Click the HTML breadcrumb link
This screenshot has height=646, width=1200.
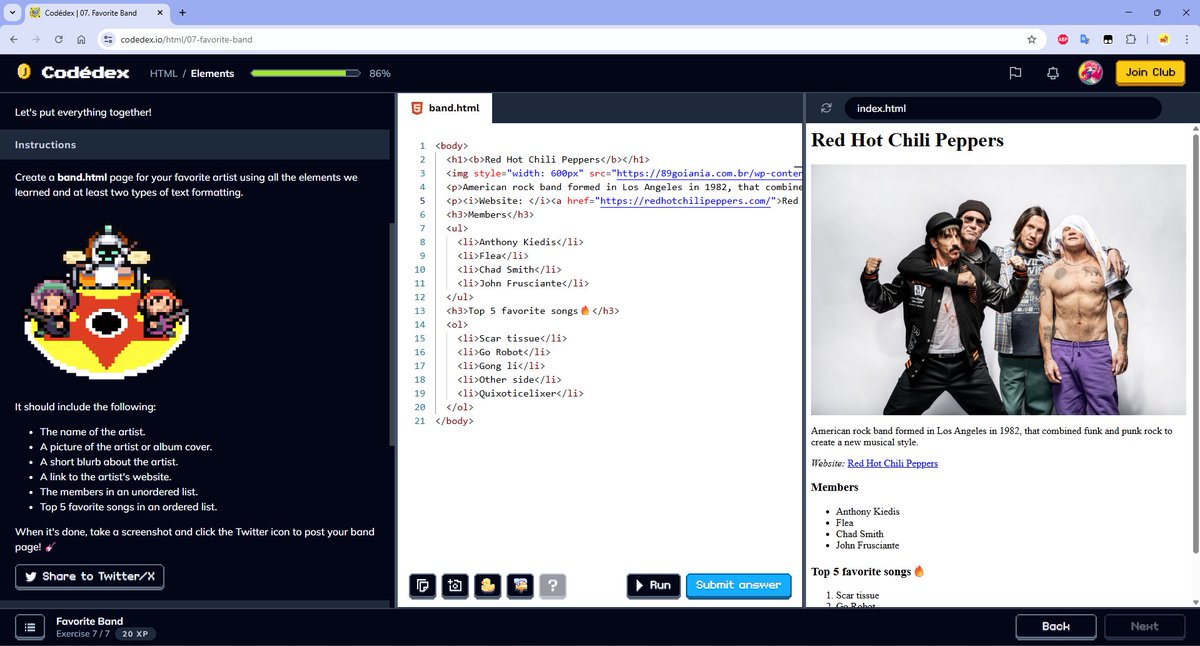click(x=163, y=73)
